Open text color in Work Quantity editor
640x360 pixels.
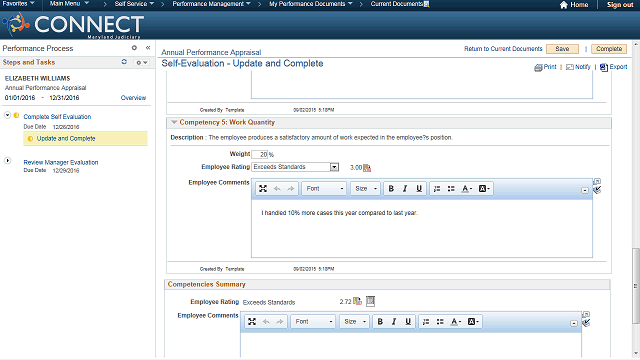tap(467, 189)
